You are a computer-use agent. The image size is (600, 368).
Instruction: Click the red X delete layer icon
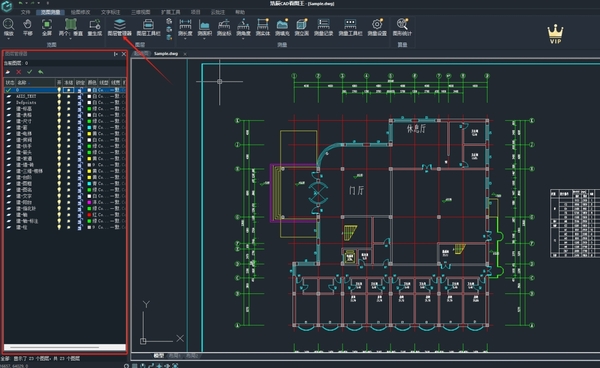[x=18, y=72]
